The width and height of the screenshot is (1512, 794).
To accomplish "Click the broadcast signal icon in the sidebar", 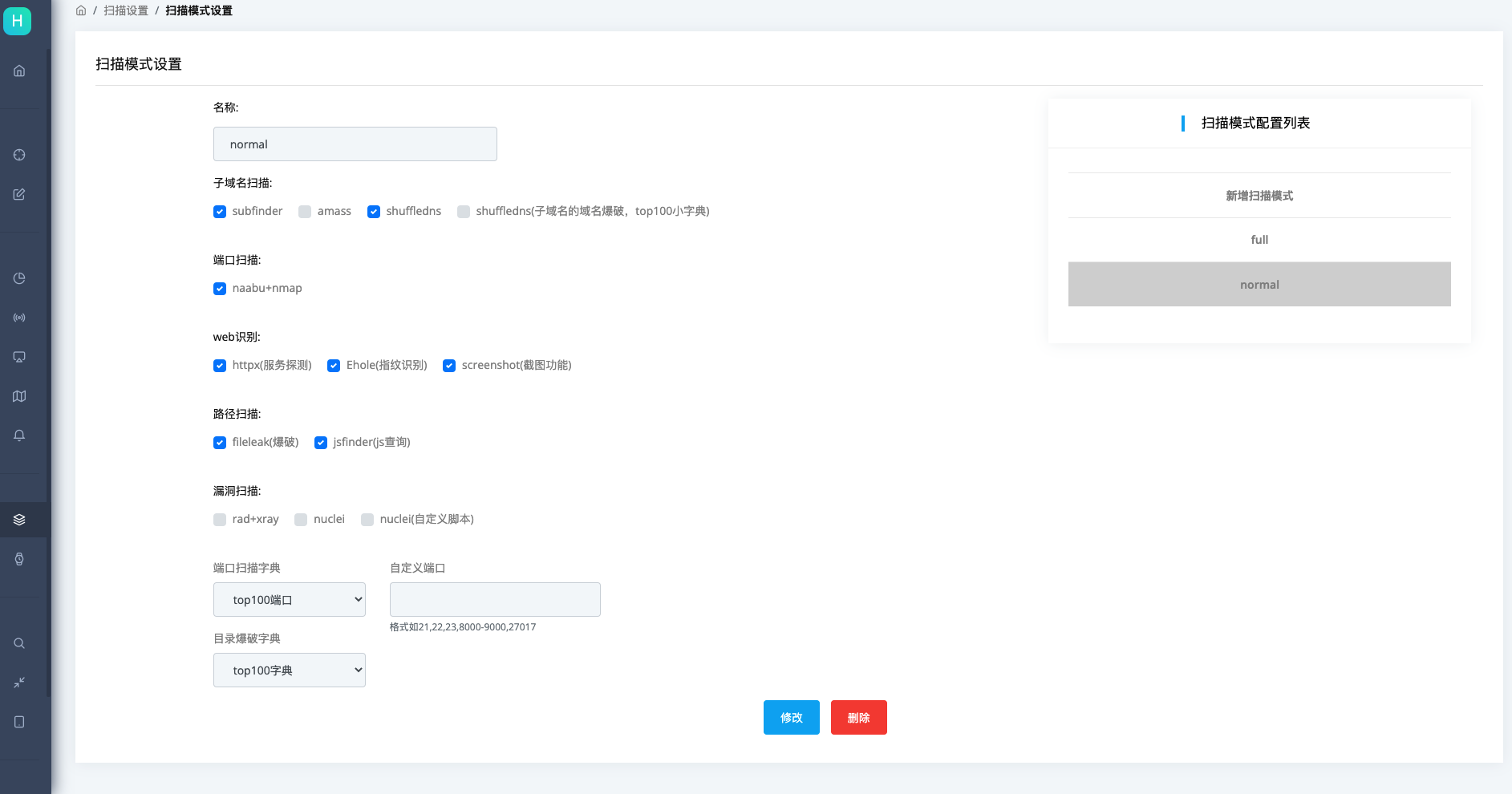I will [x=19, y=318].
